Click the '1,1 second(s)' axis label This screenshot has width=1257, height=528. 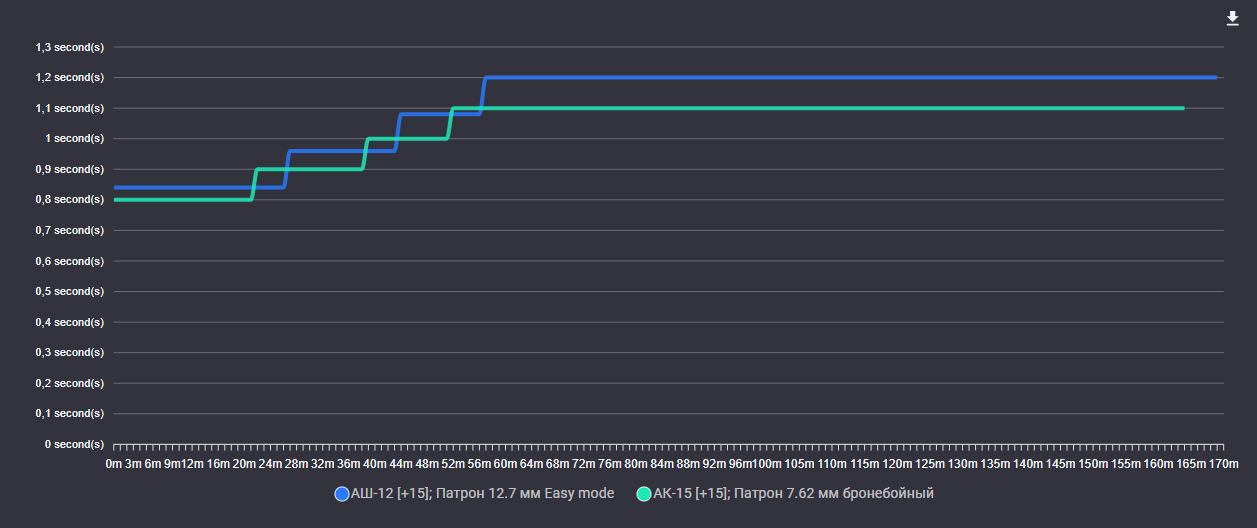(70, 108)
